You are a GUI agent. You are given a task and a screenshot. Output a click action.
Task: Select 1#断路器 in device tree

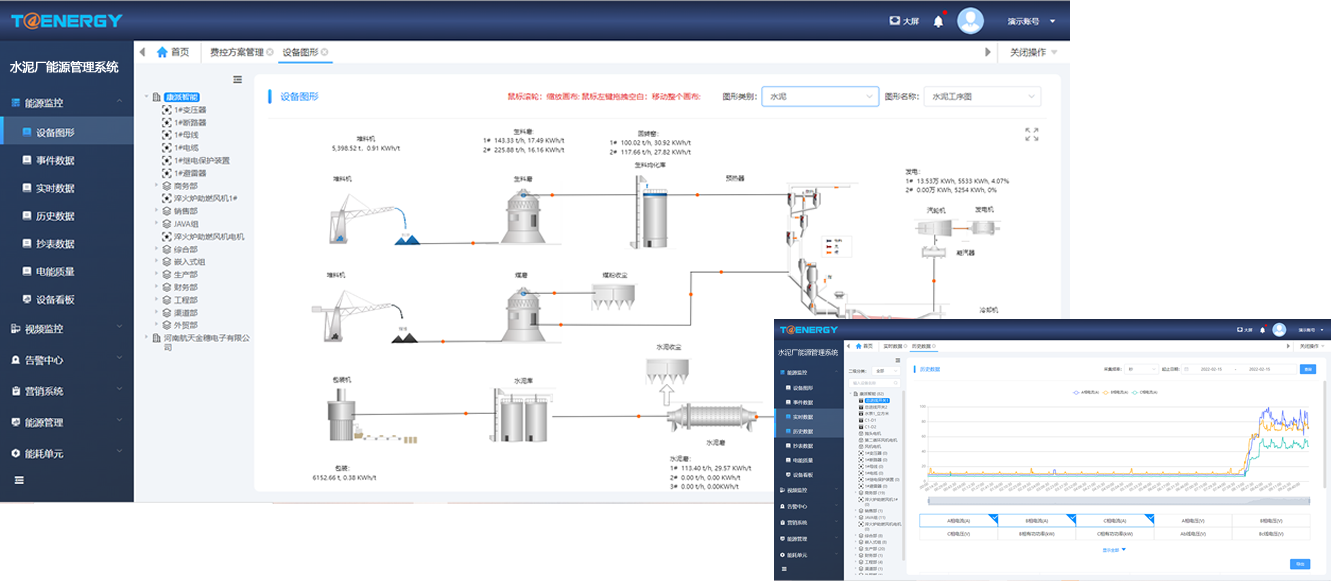click(x=189, y=122)
